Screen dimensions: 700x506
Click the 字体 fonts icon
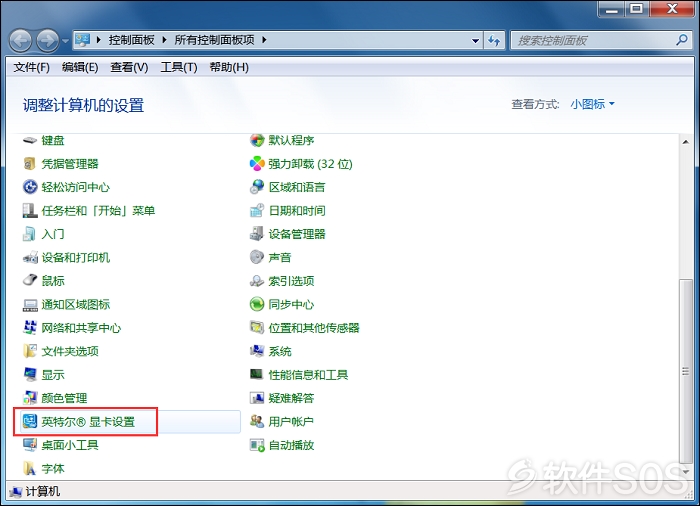30,468
